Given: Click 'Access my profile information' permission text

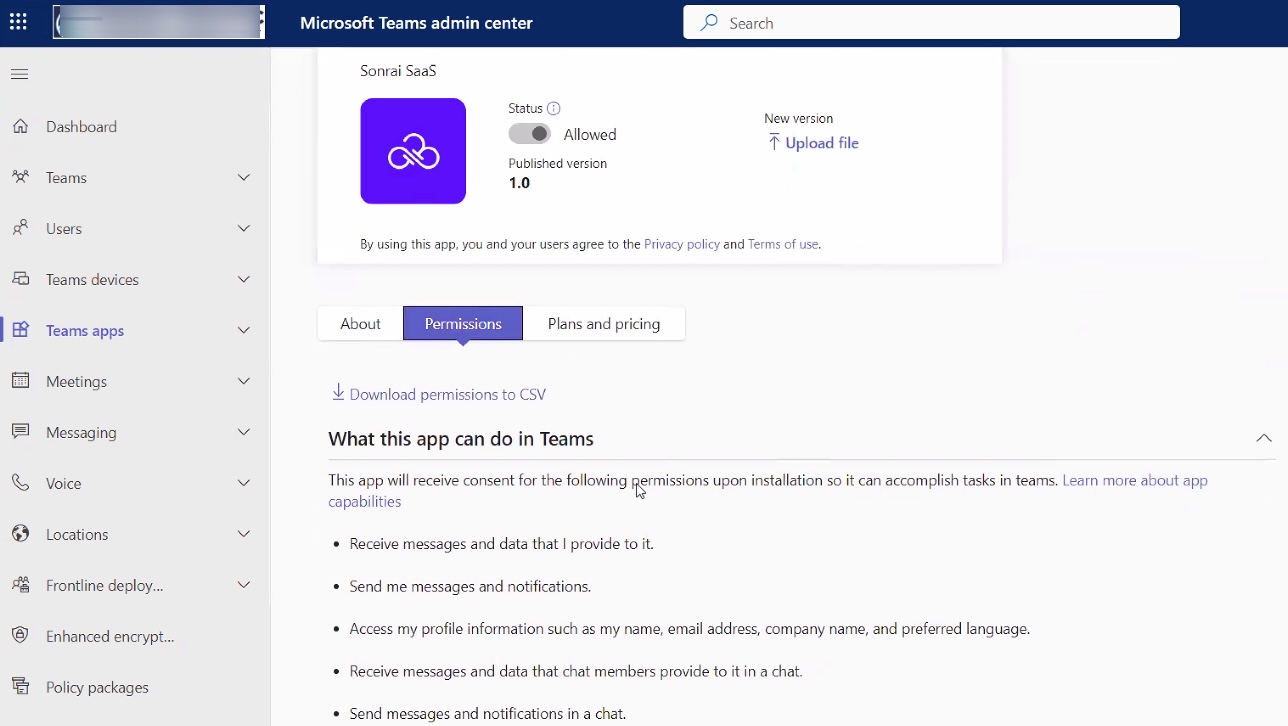Looking at the screenshot, I should (689, 629).
